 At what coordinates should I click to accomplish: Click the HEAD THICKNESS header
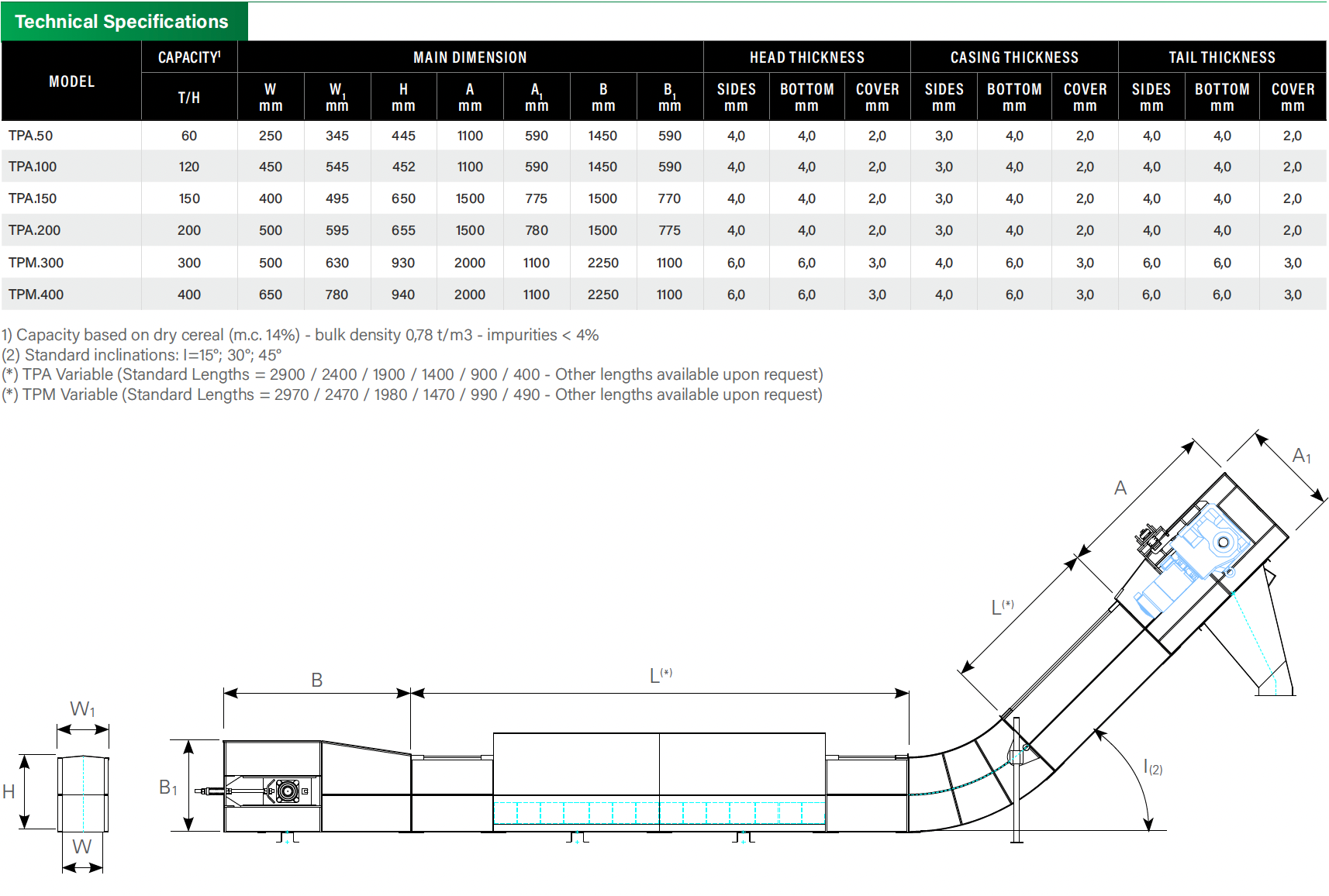coord(806,57)
